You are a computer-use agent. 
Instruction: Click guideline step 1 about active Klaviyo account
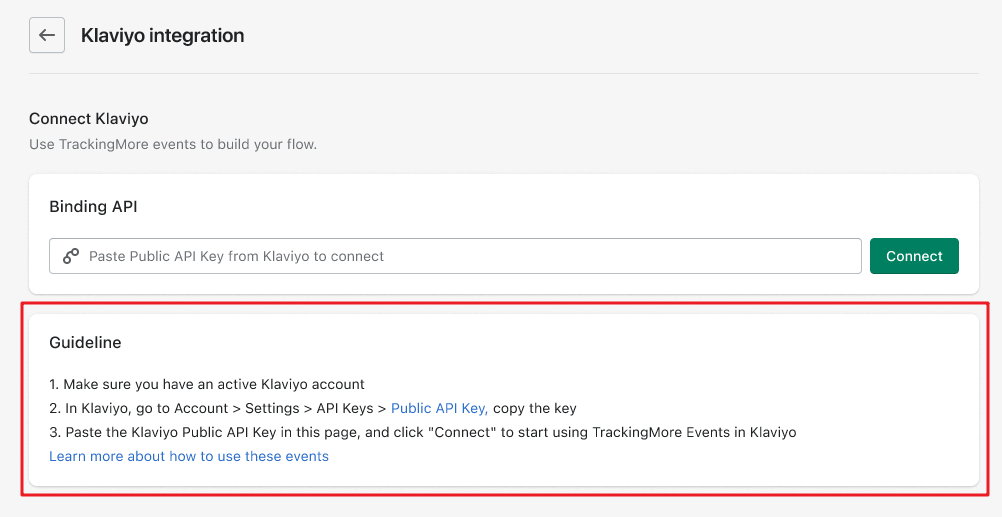click(207, 384)
